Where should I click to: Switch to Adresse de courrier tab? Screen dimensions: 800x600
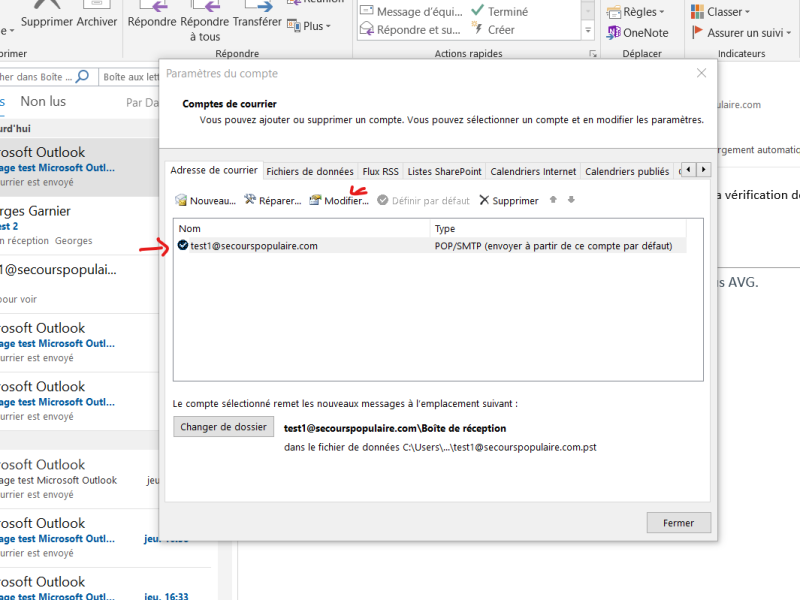(x=214, y=170)
